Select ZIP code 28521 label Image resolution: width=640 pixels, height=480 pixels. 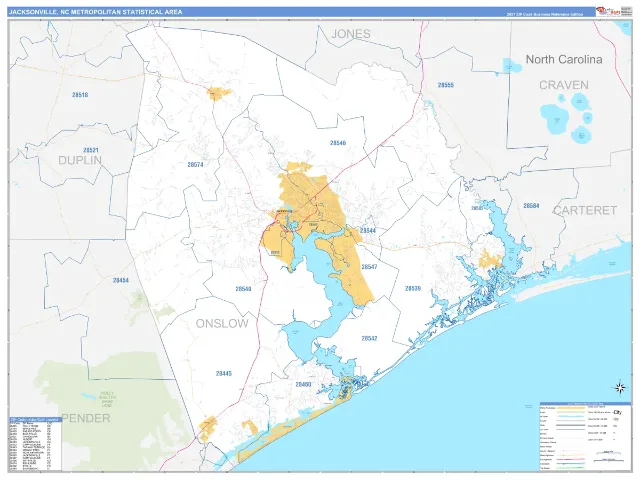91,150
